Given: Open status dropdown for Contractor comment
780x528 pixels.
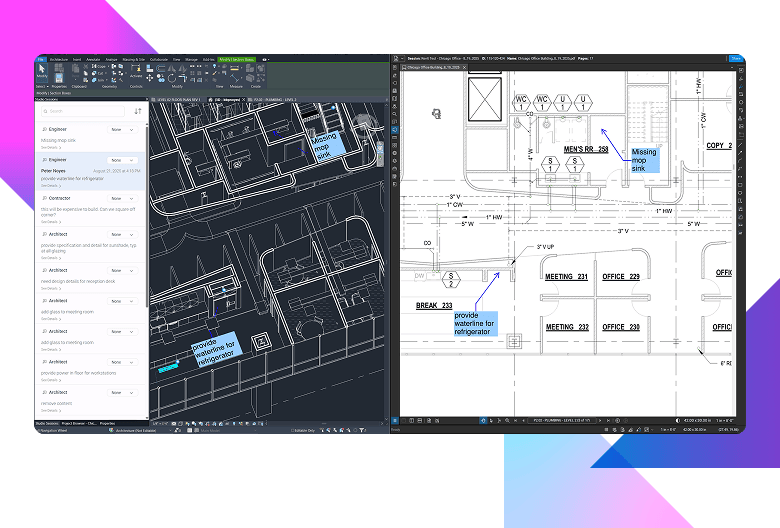Looking at the screenshot, I should tap(122, 199).
